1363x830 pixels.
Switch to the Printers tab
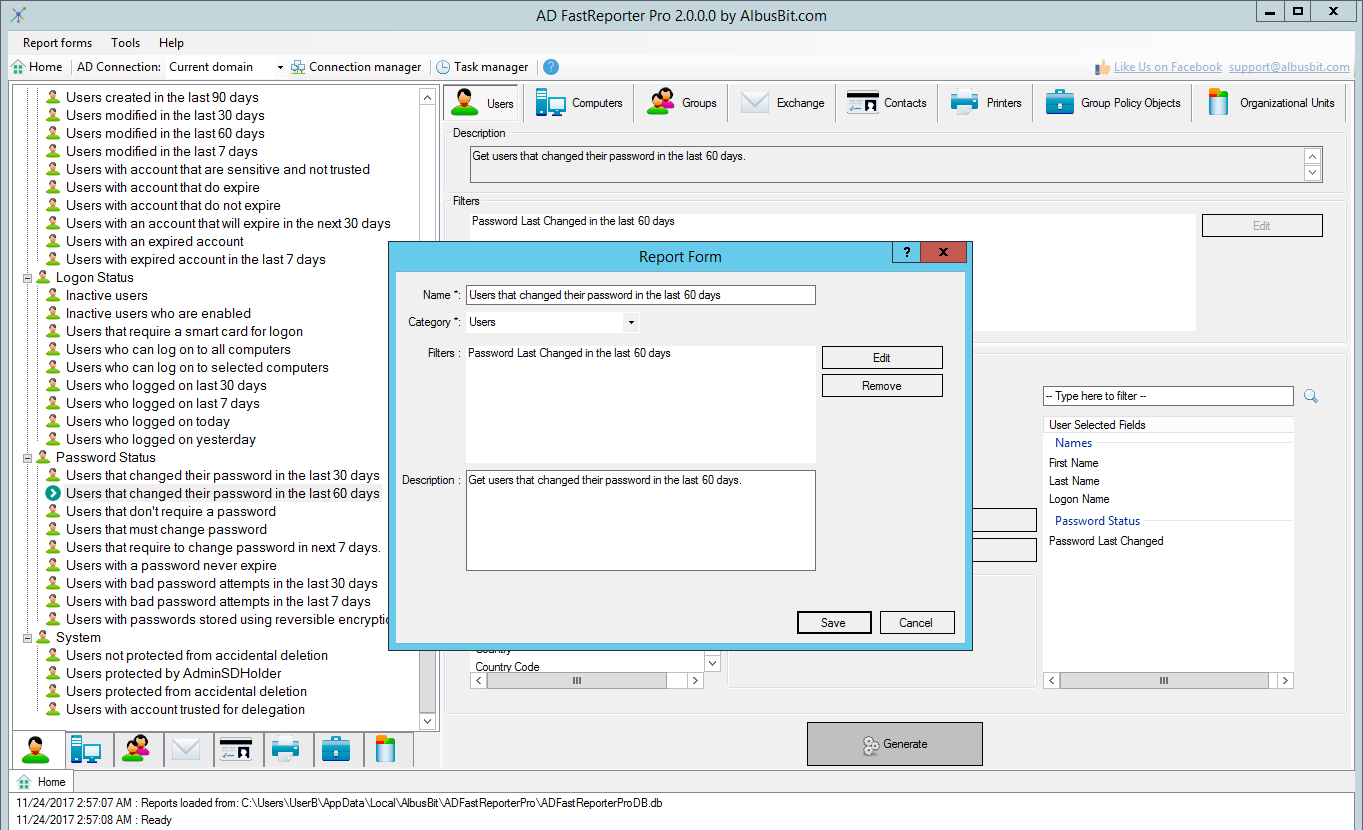pyautogui.click(x=986, y=102)
